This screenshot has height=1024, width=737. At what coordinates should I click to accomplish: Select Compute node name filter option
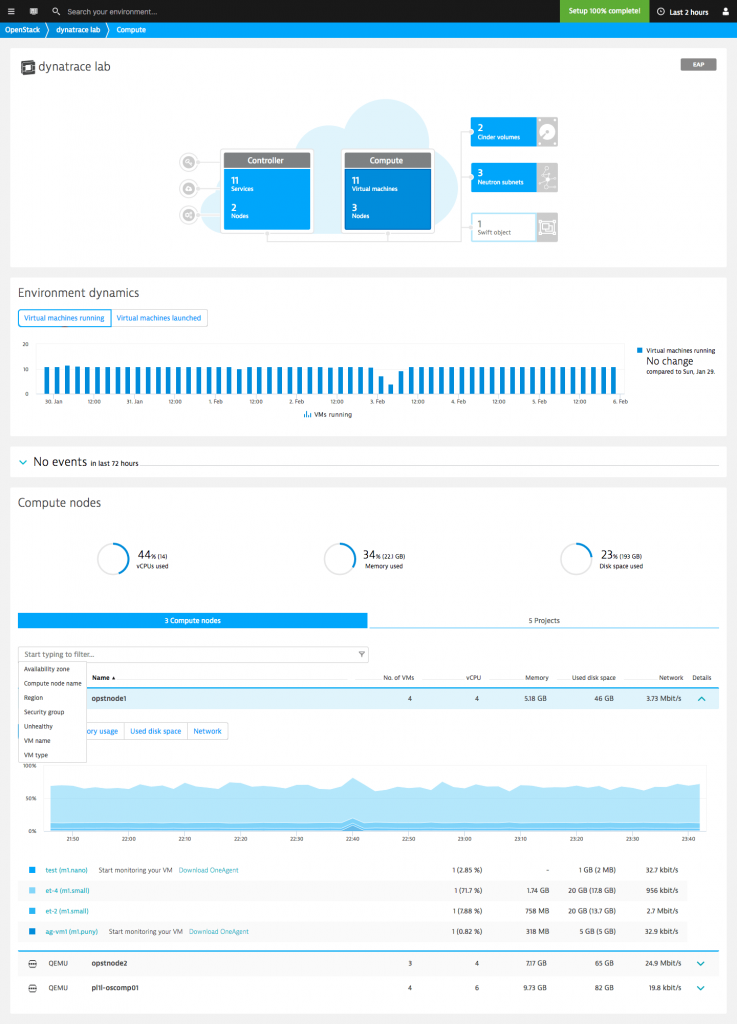tap(52, 683)
